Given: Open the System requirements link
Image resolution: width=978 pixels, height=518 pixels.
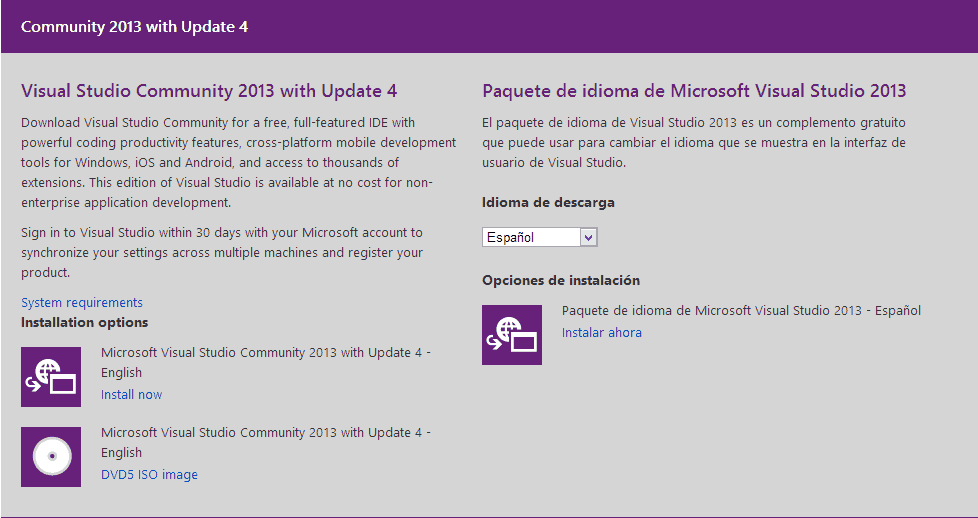Looking at the screenshot, I should tap(82, 303).
